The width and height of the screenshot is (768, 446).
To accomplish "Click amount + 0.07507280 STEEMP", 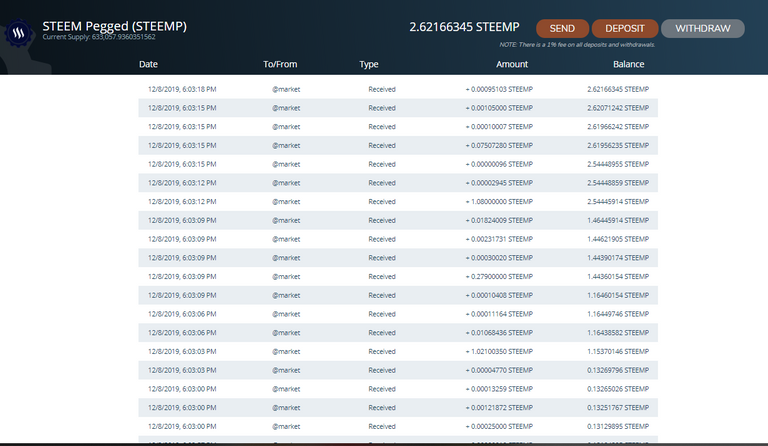I will click(x=499, y=145).
